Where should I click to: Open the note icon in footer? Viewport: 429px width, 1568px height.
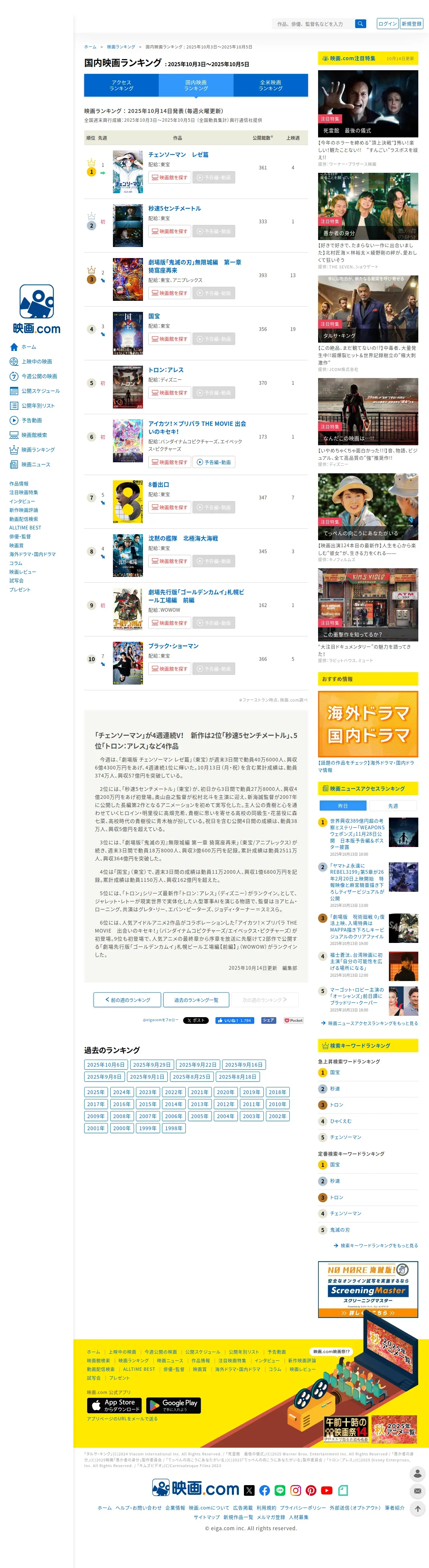pos(343,1490)
